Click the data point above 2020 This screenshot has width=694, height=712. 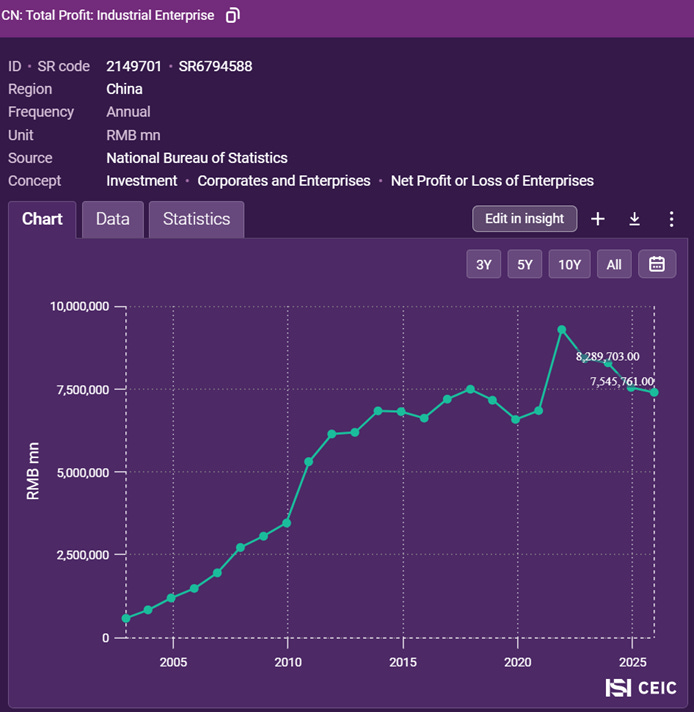(516, 420)
